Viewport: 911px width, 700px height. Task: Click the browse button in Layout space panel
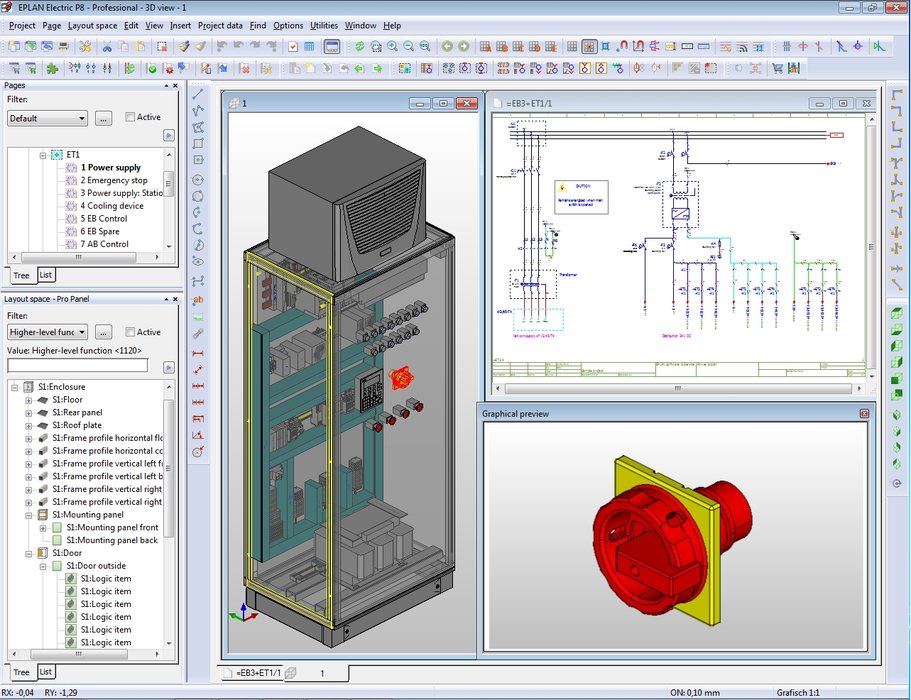click(104, 332)
